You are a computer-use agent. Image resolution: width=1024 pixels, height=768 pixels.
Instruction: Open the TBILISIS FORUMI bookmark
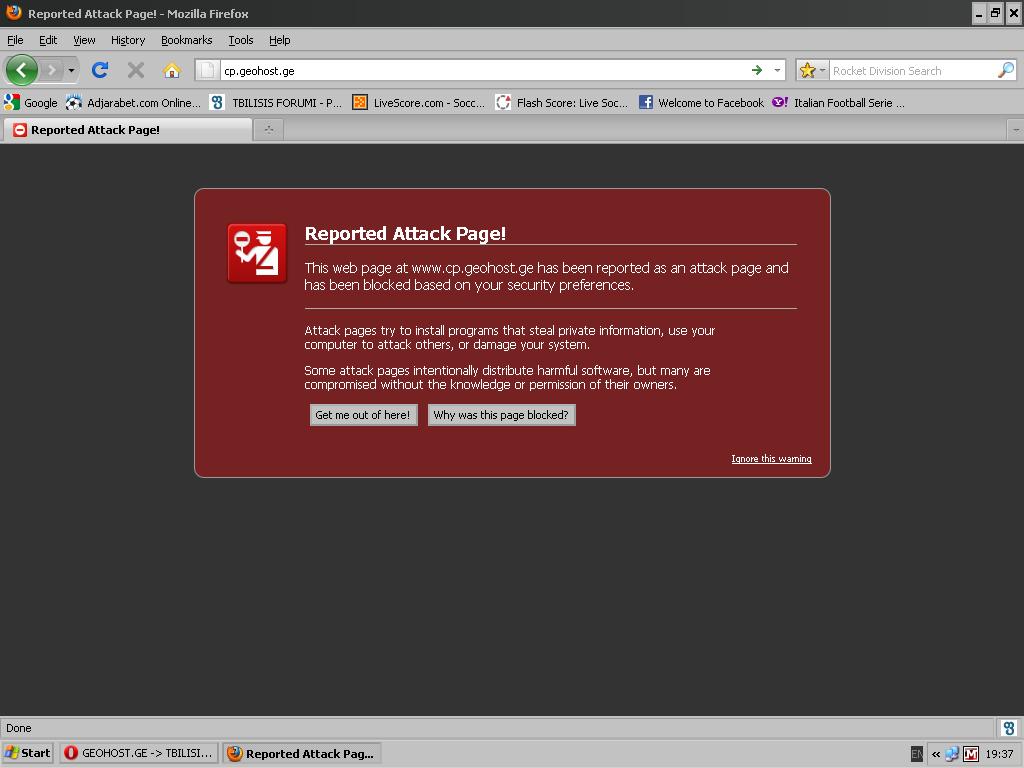click(276, 103)
